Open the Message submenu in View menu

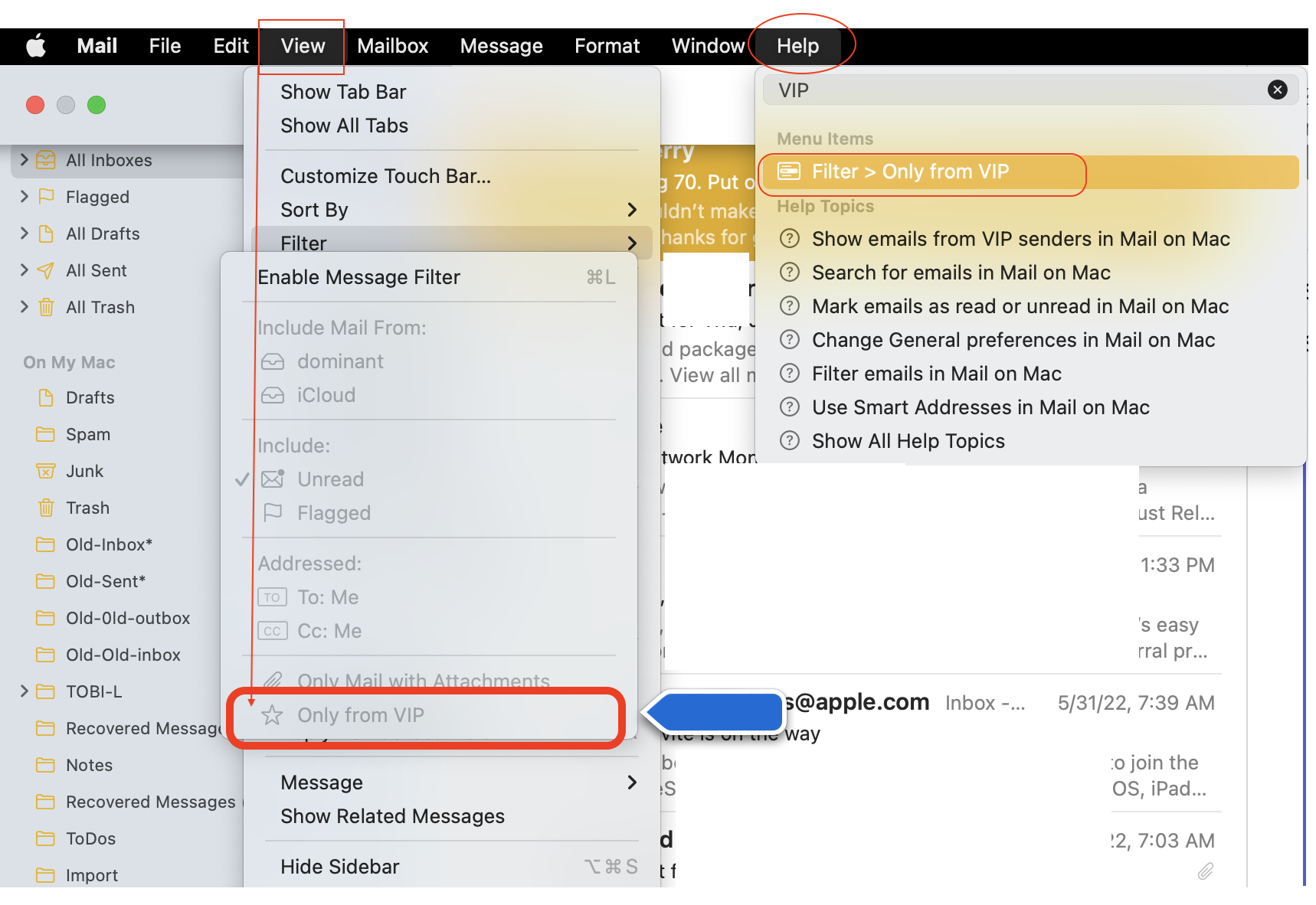[452, 782]
